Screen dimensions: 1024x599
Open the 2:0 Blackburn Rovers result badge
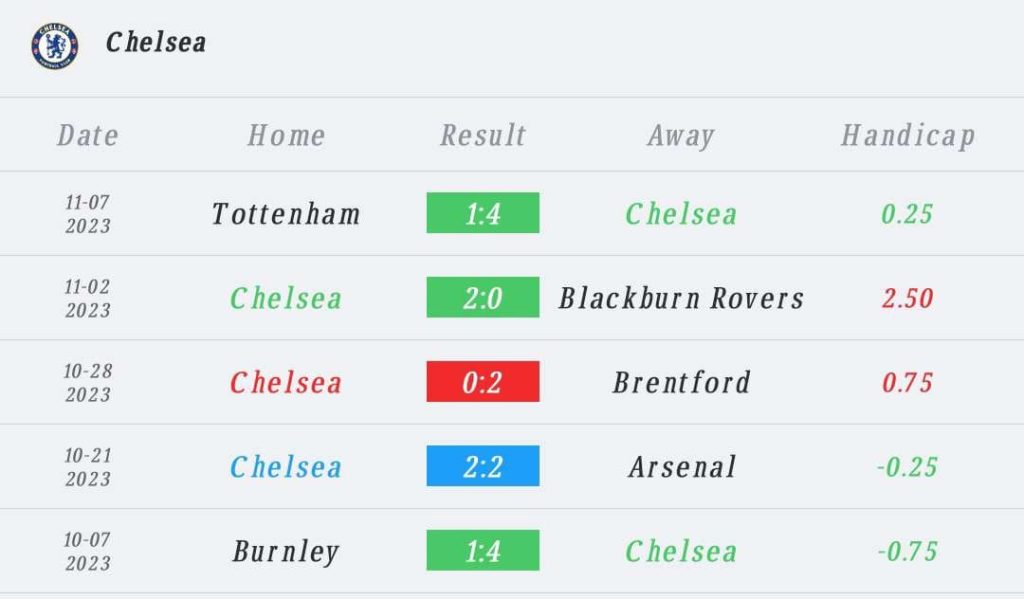[483, 298]
